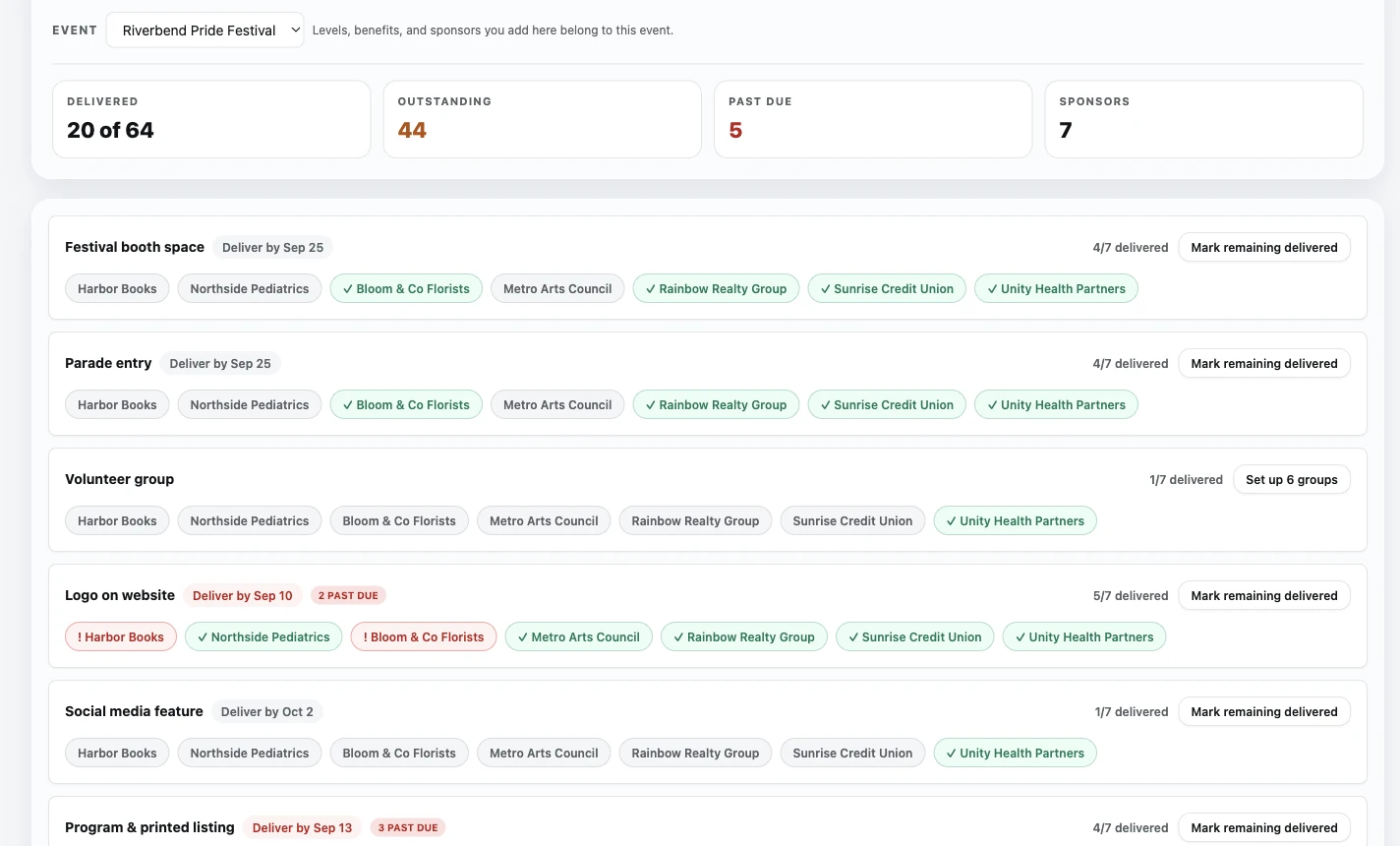Toggle Harbor Books in Volunteer group row
Screen dimensions: 1400x846
click(x=117, y=521)
